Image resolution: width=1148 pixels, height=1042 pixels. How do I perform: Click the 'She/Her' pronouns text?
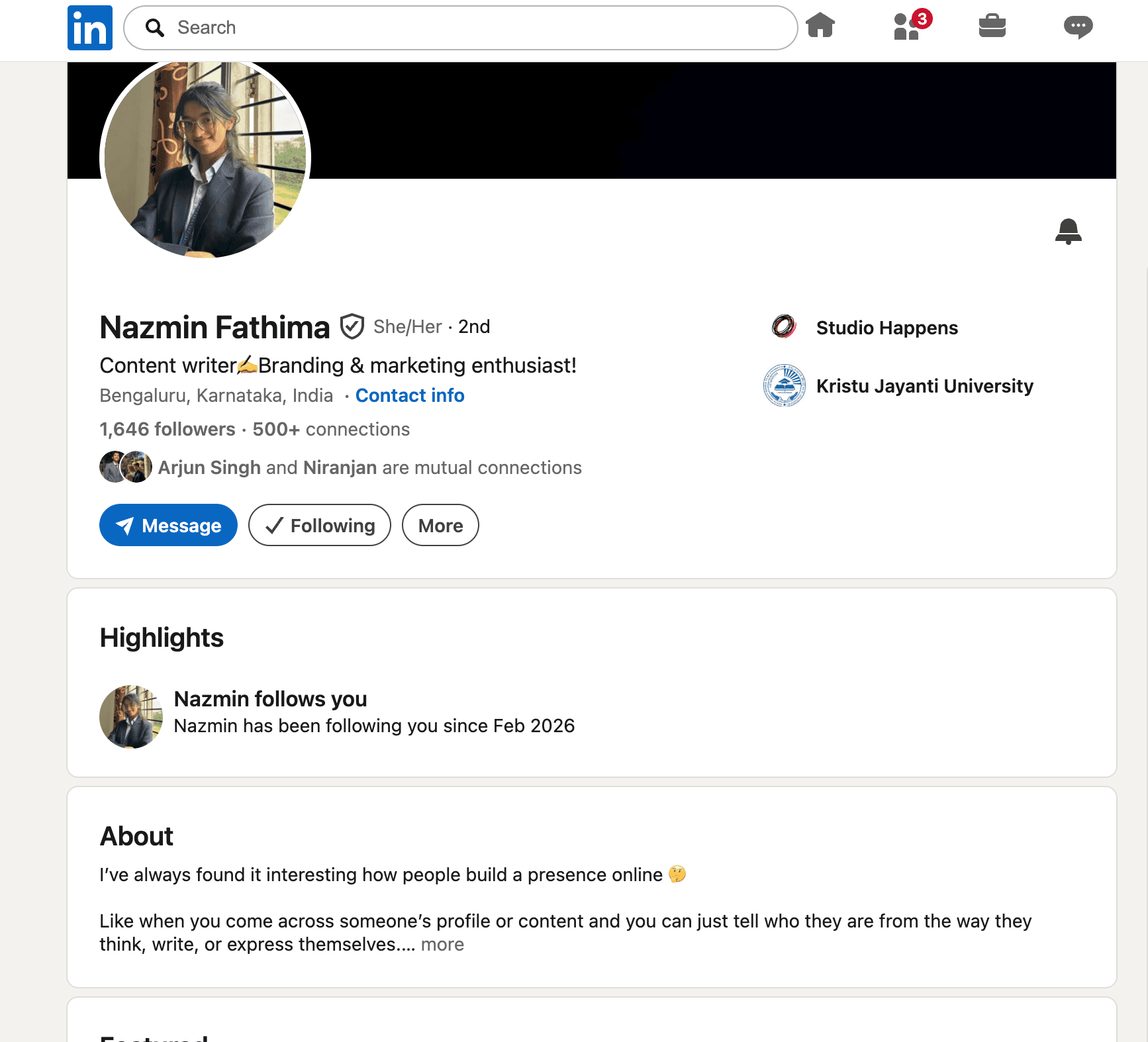pos(407,326)
